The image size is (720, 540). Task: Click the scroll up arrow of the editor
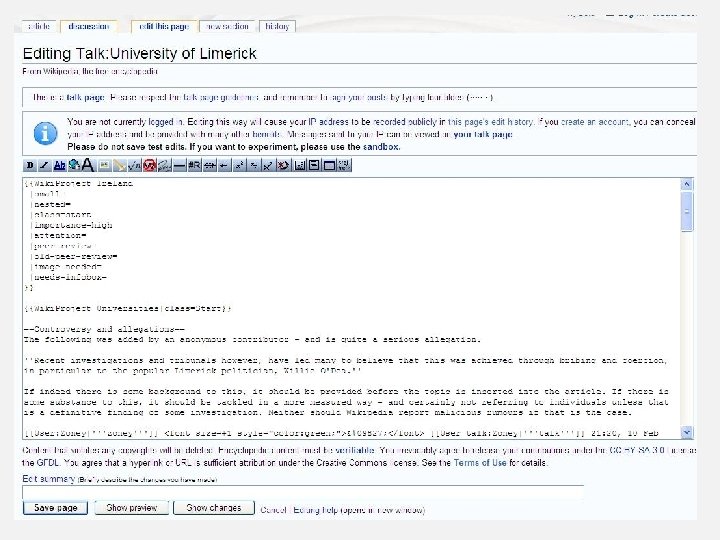pyautogui.click(x=687, y=185)
